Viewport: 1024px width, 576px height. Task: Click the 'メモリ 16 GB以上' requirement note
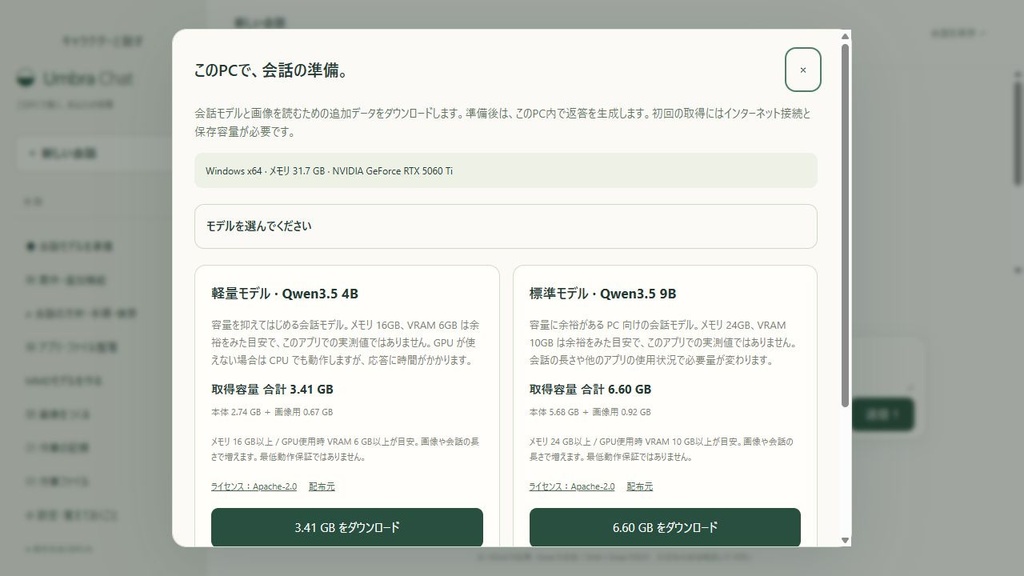point(345,449)
